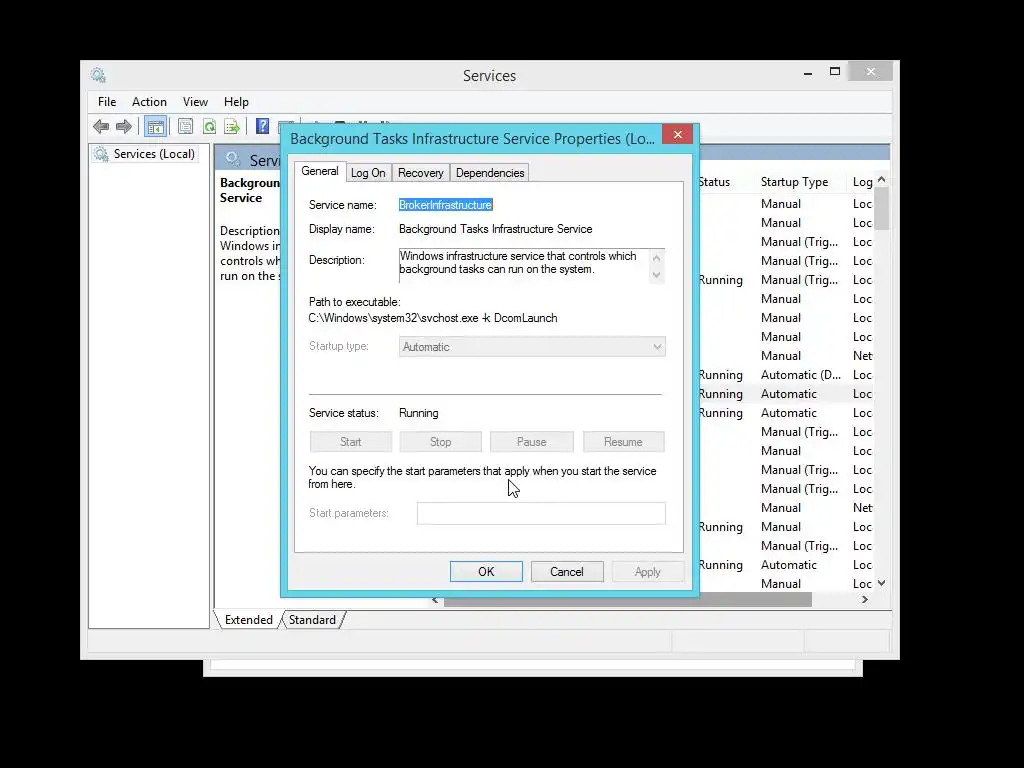
Task: Switch to the Recovery tab
Action: [x=421, y=173]
